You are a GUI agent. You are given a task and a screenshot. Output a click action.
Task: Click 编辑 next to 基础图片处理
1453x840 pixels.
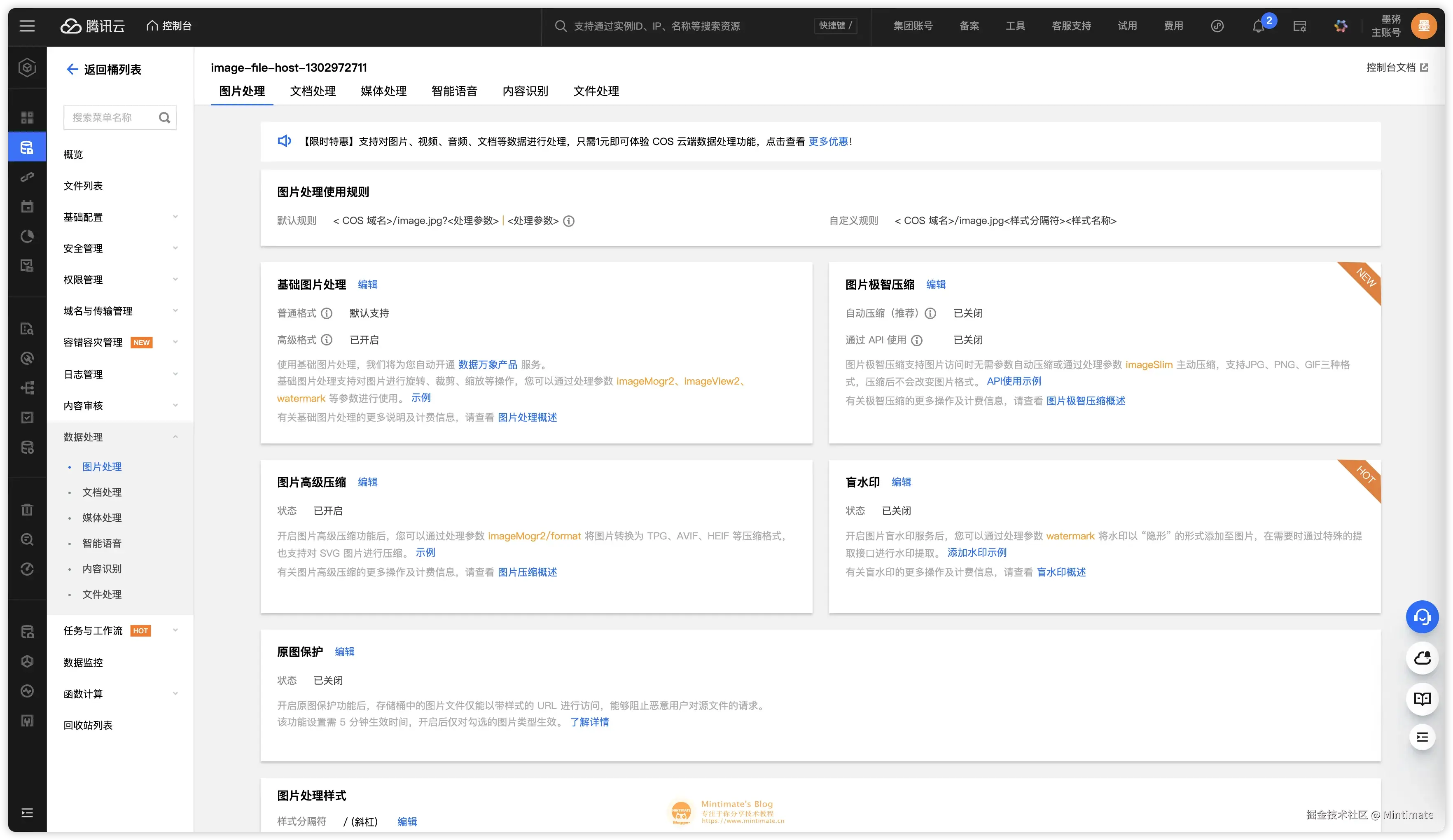click(367, 284)
